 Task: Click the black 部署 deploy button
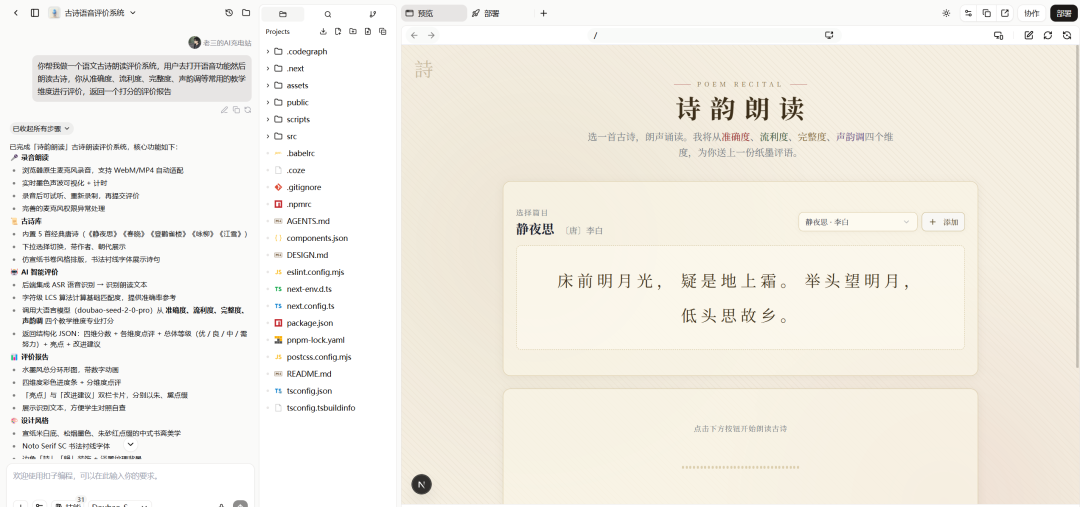1063,13
